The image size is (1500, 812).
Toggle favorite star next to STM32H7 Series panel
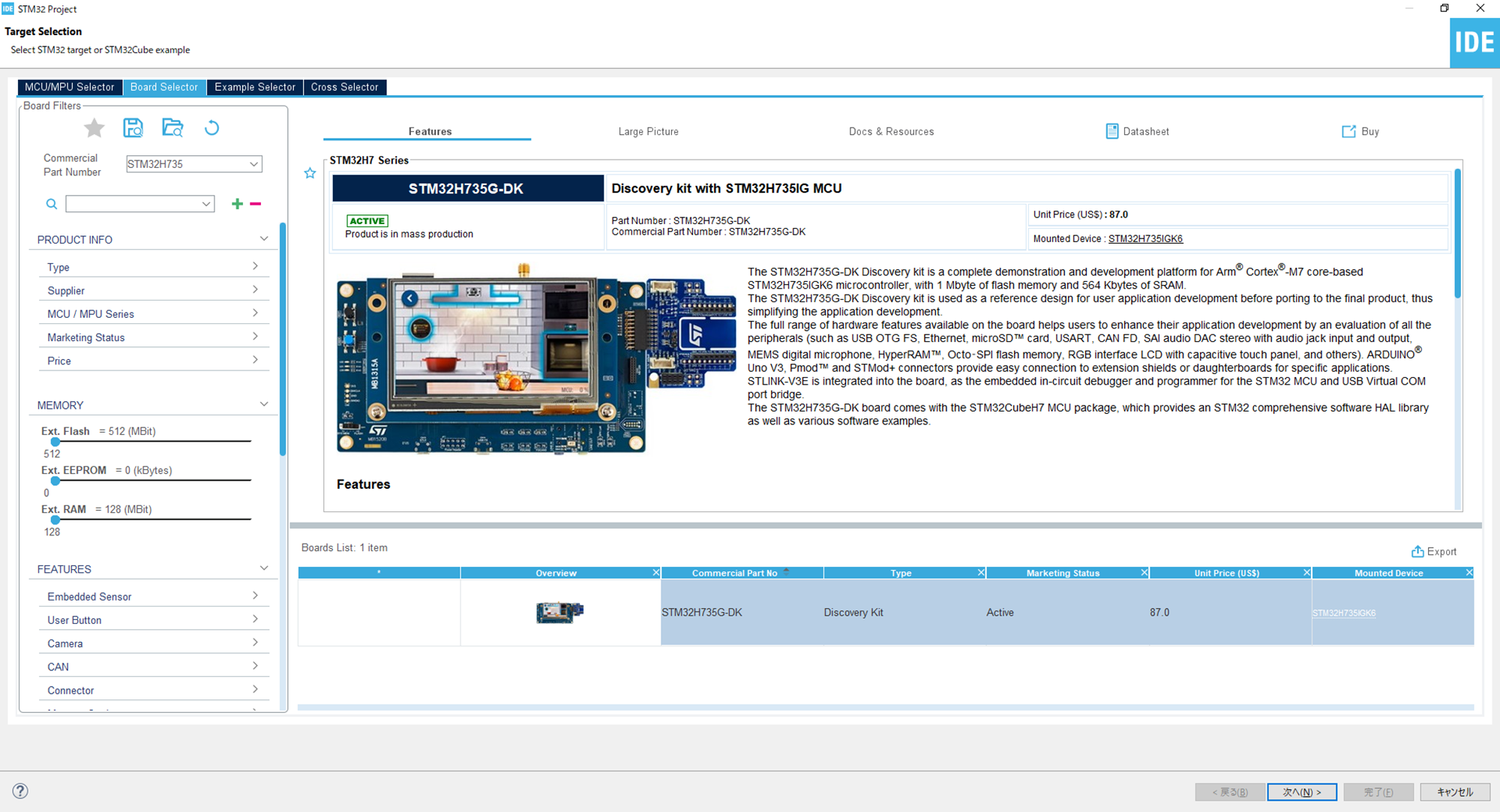point(310,172)
